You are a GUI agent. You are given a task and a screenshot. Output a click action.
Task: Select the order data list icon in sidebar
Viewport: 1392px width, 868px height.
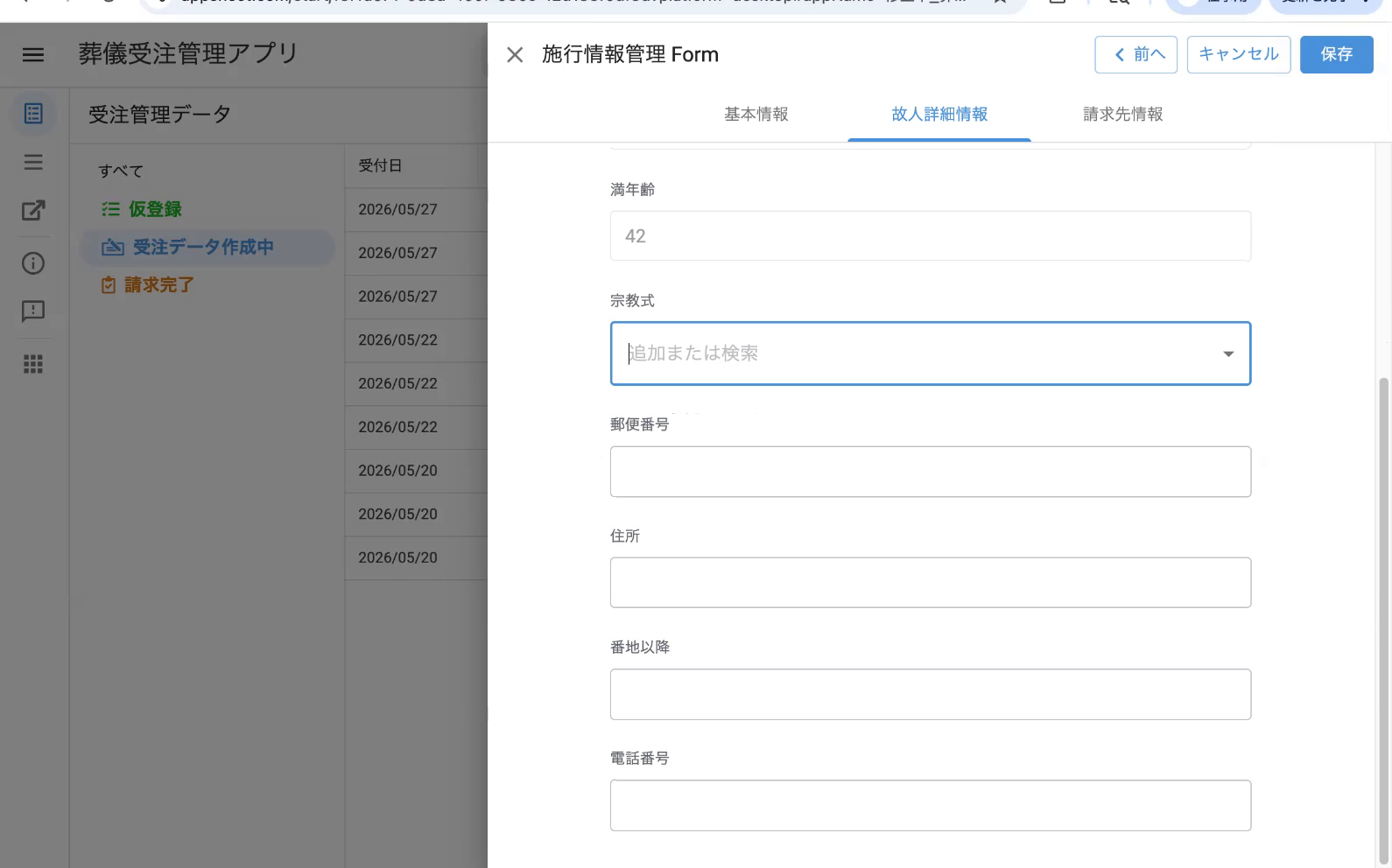(x=33, y=114)
